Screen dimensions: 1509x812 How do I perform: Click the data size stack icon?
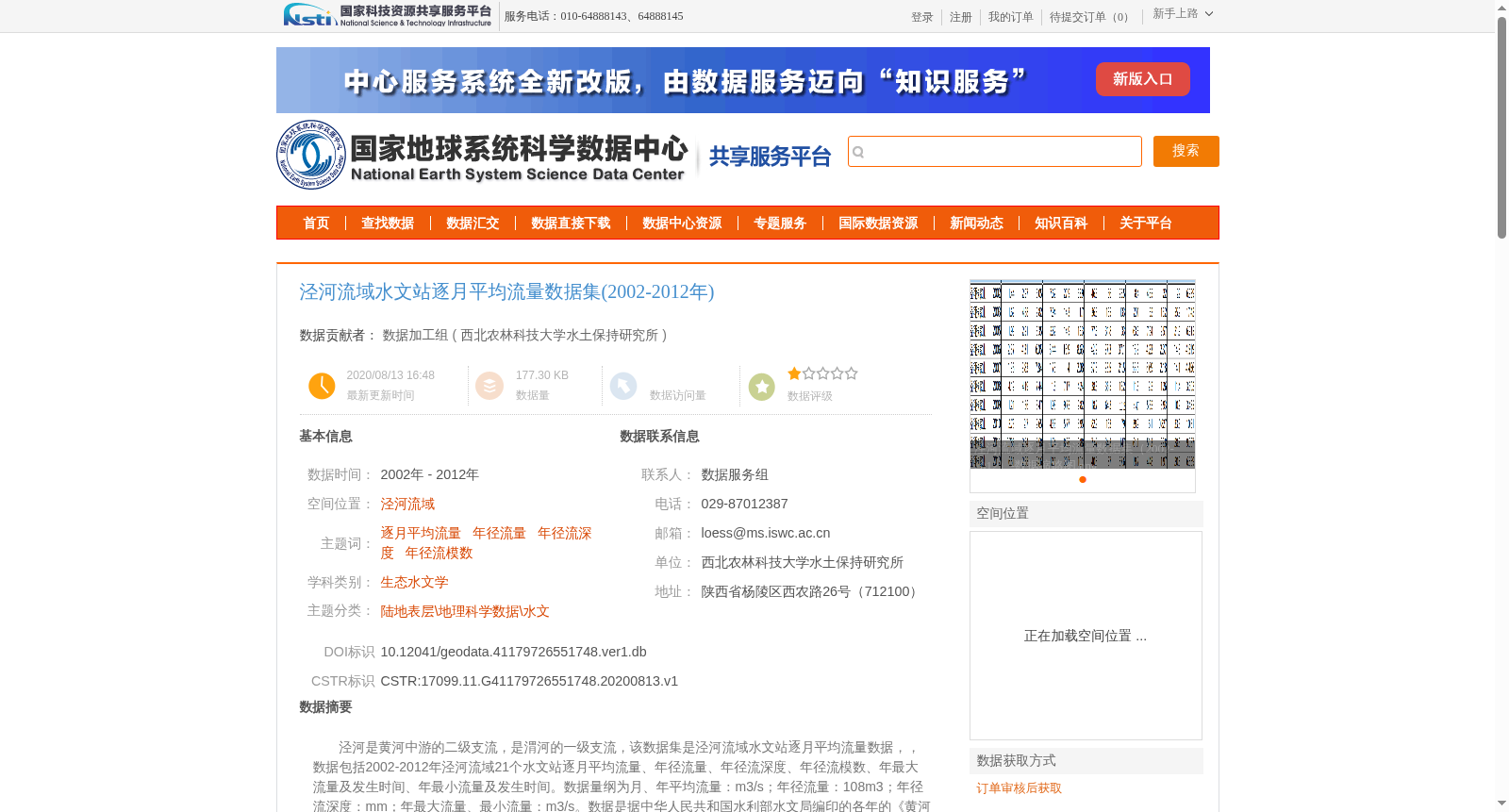pos(489,386)
